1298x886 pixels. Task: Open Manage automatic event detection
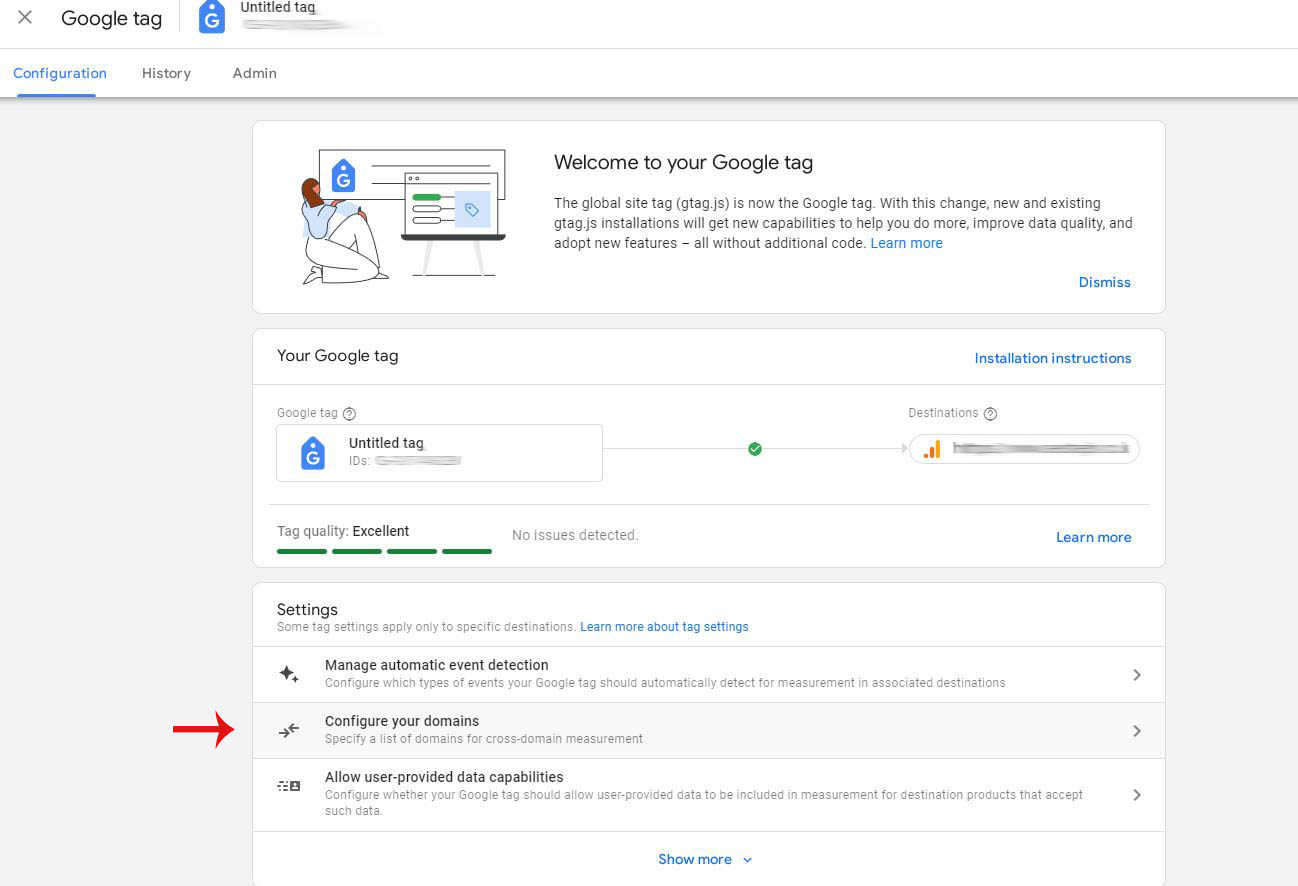(709, 675)
